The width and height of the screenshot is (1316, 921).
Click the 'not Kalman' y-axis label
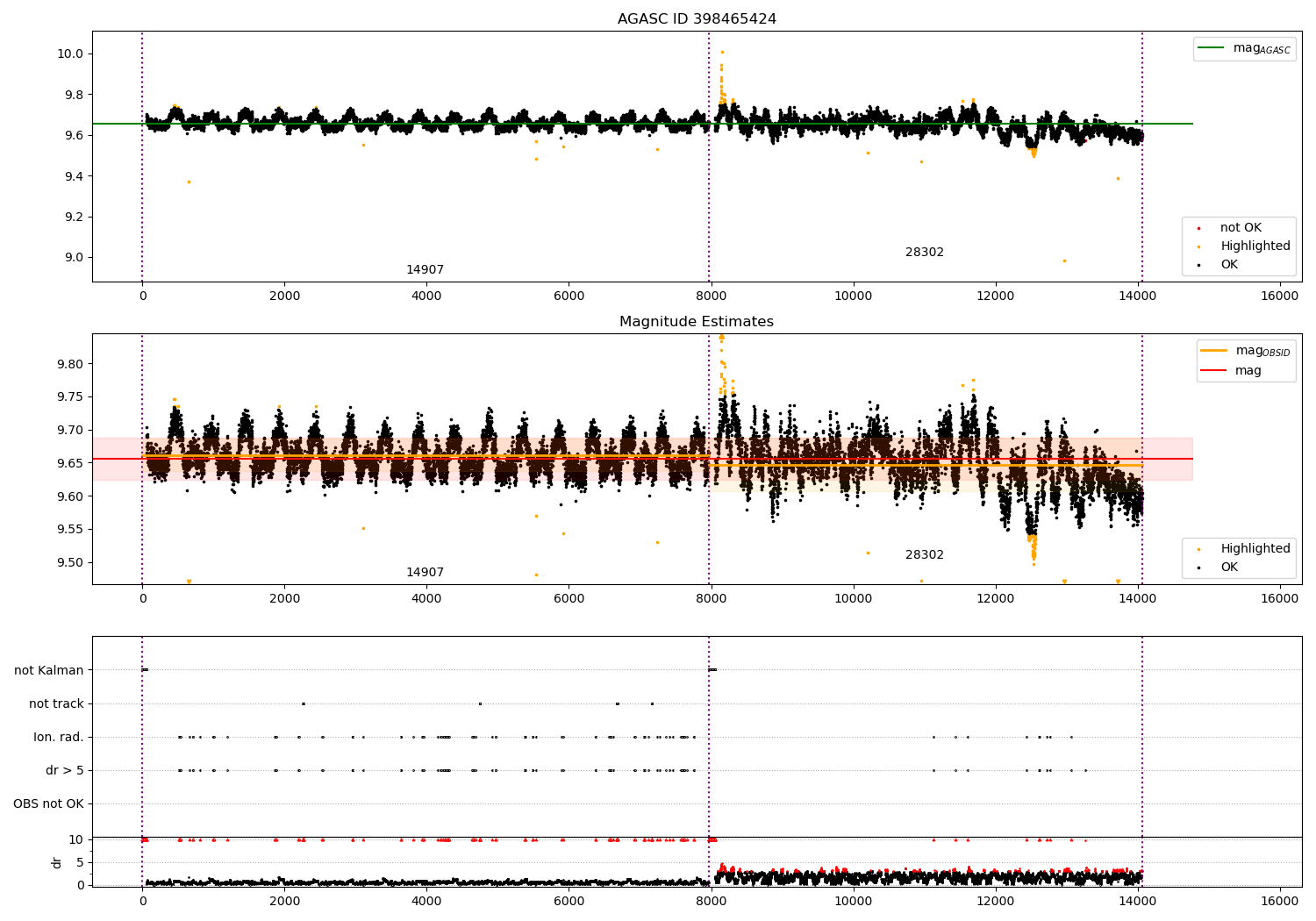(x=49, y=670)
